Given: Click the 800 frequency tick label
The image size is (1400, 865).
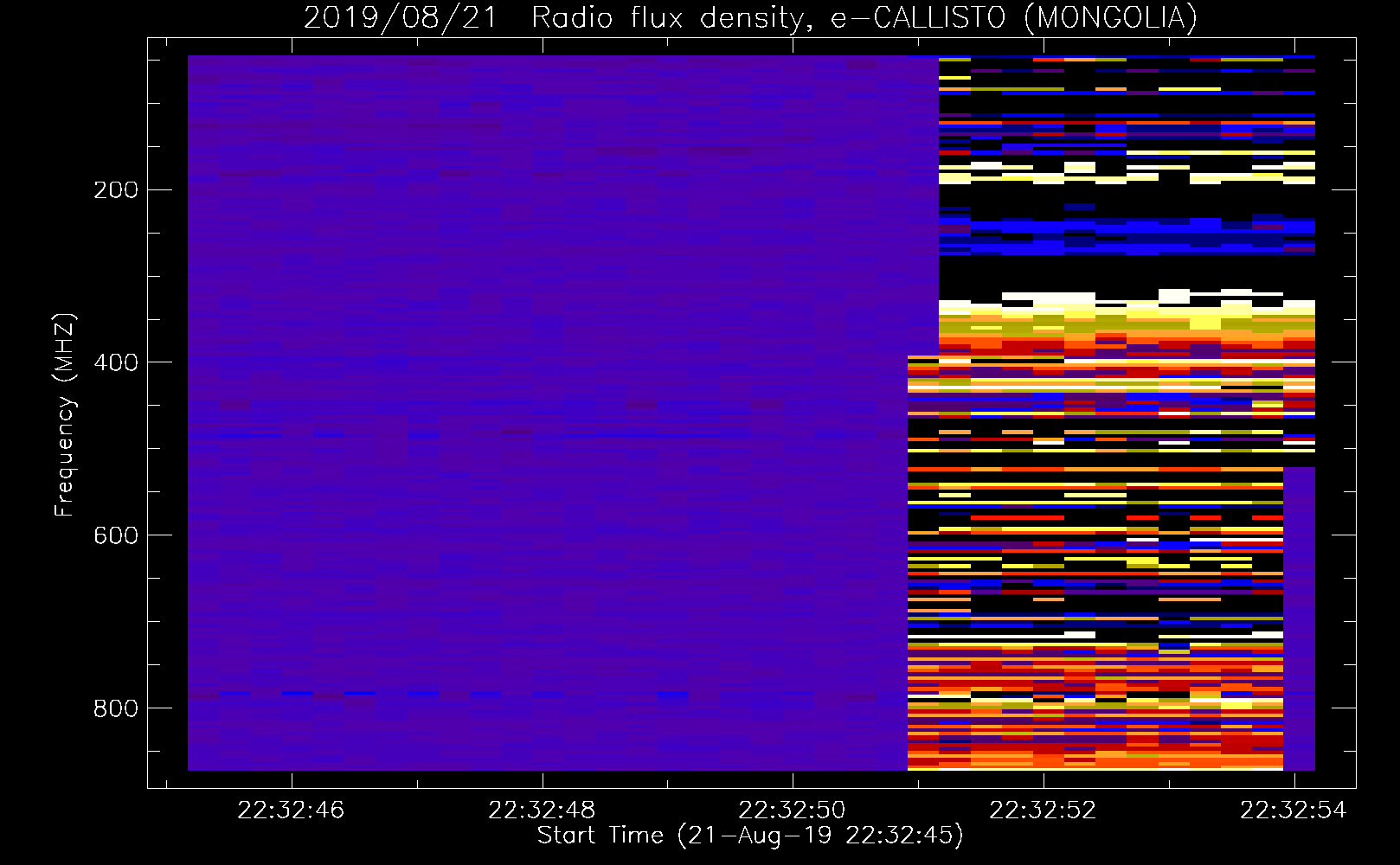Looking at the screenshot, I should [116, 708].
